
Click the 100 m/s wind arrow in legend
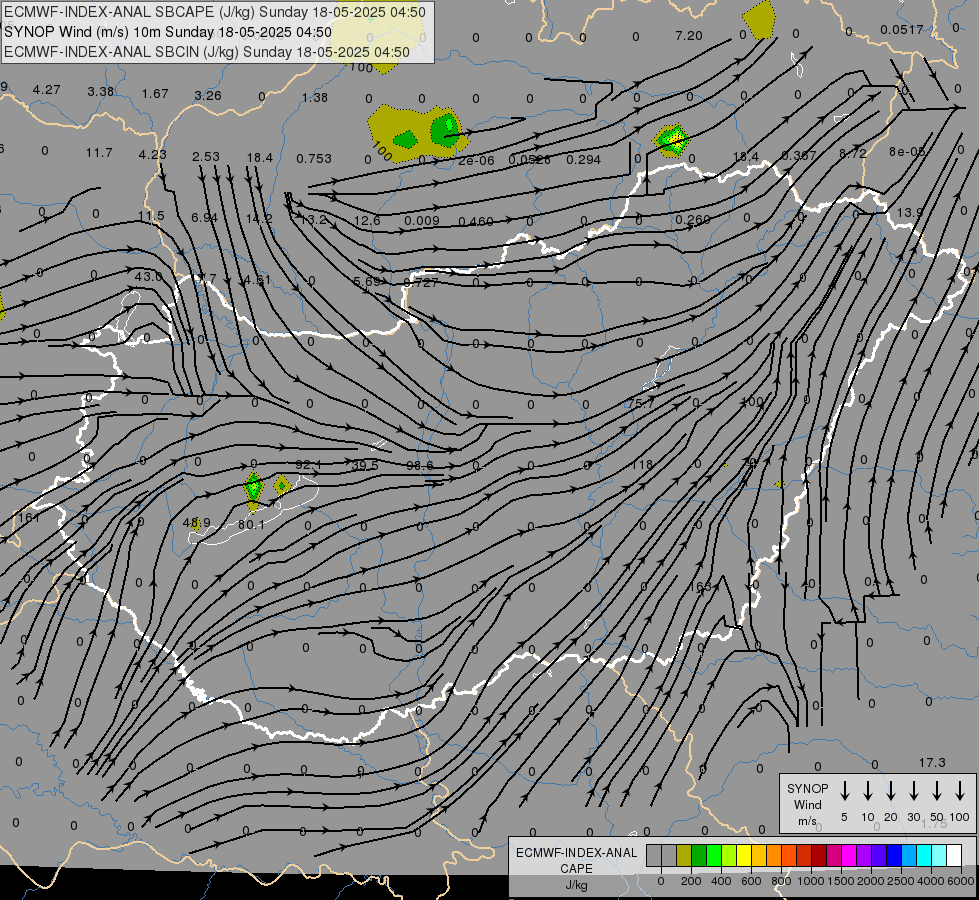coord(960,791)
